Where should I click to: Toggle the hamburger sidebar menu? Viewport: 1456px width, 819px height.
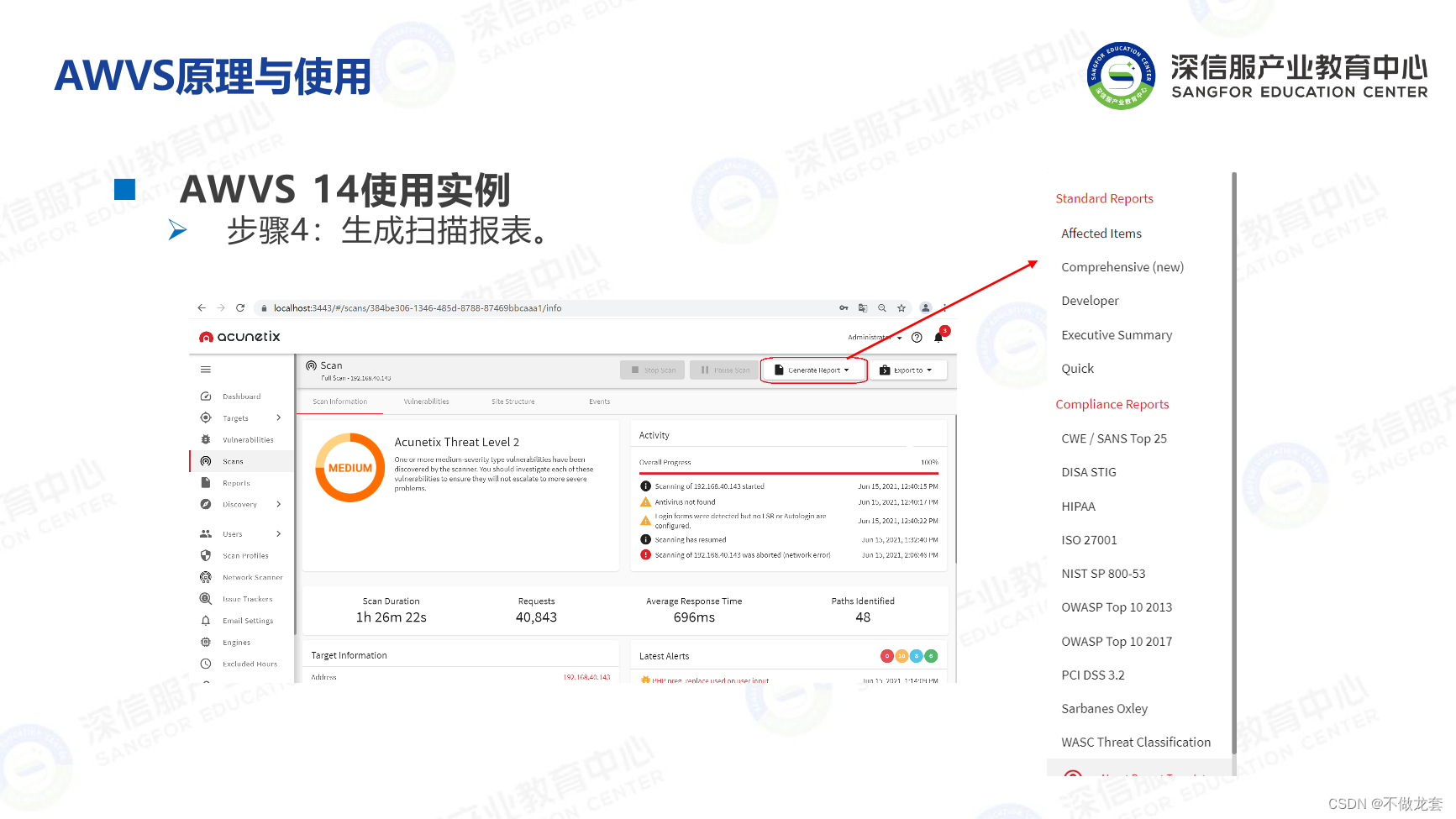206,370
